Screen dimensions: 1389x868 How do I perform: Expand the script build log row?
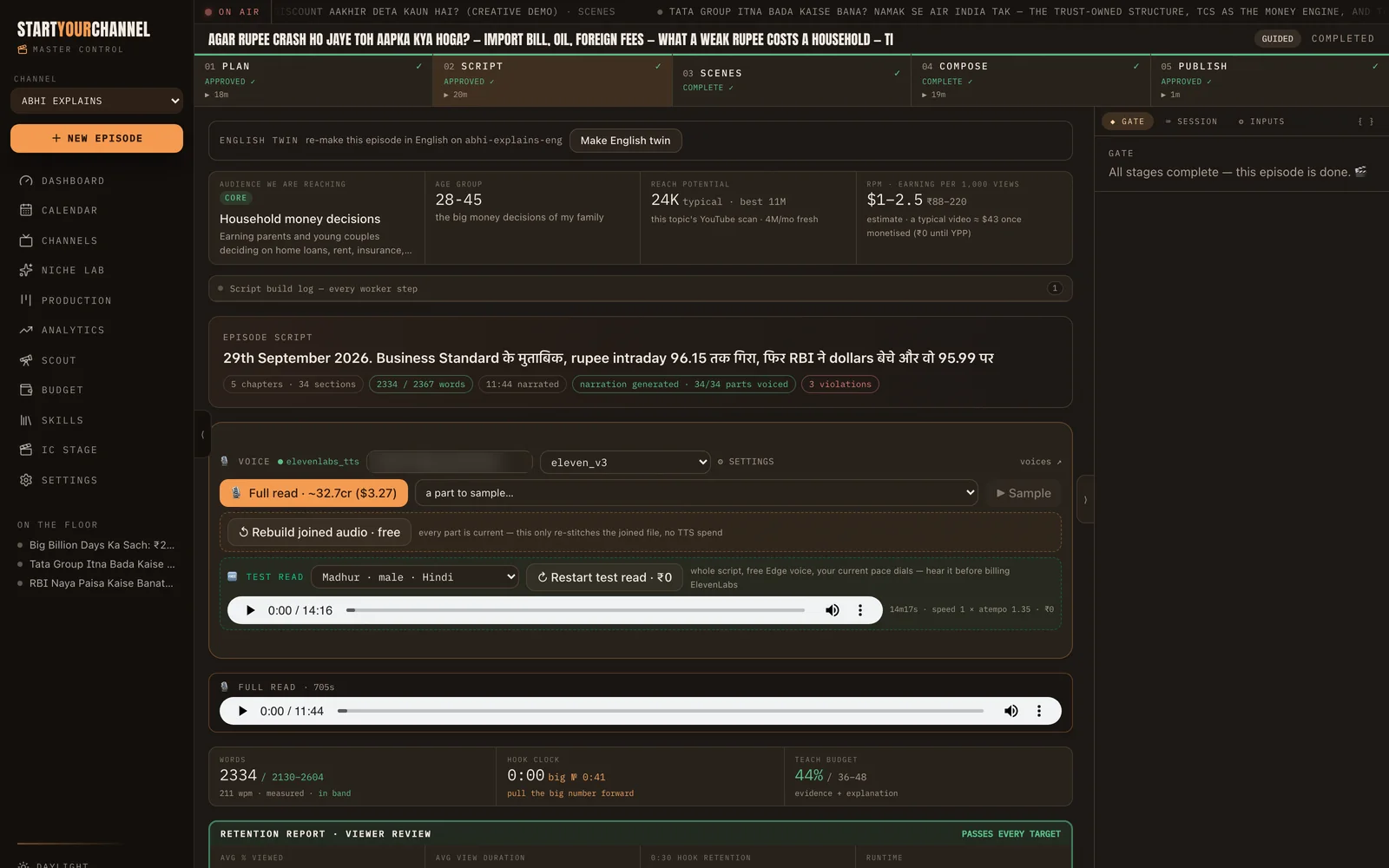(640, 288)
